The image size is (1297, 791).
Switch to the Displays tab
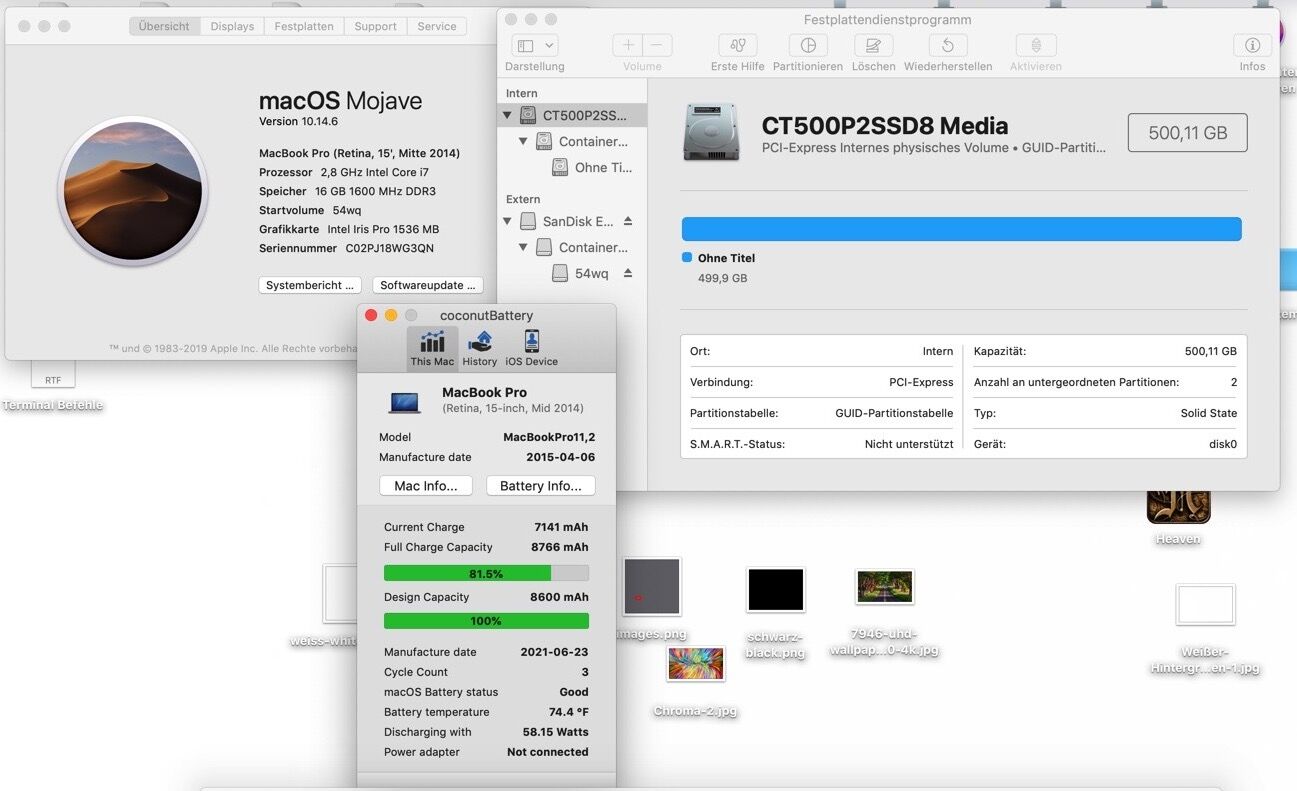[232, 26]
